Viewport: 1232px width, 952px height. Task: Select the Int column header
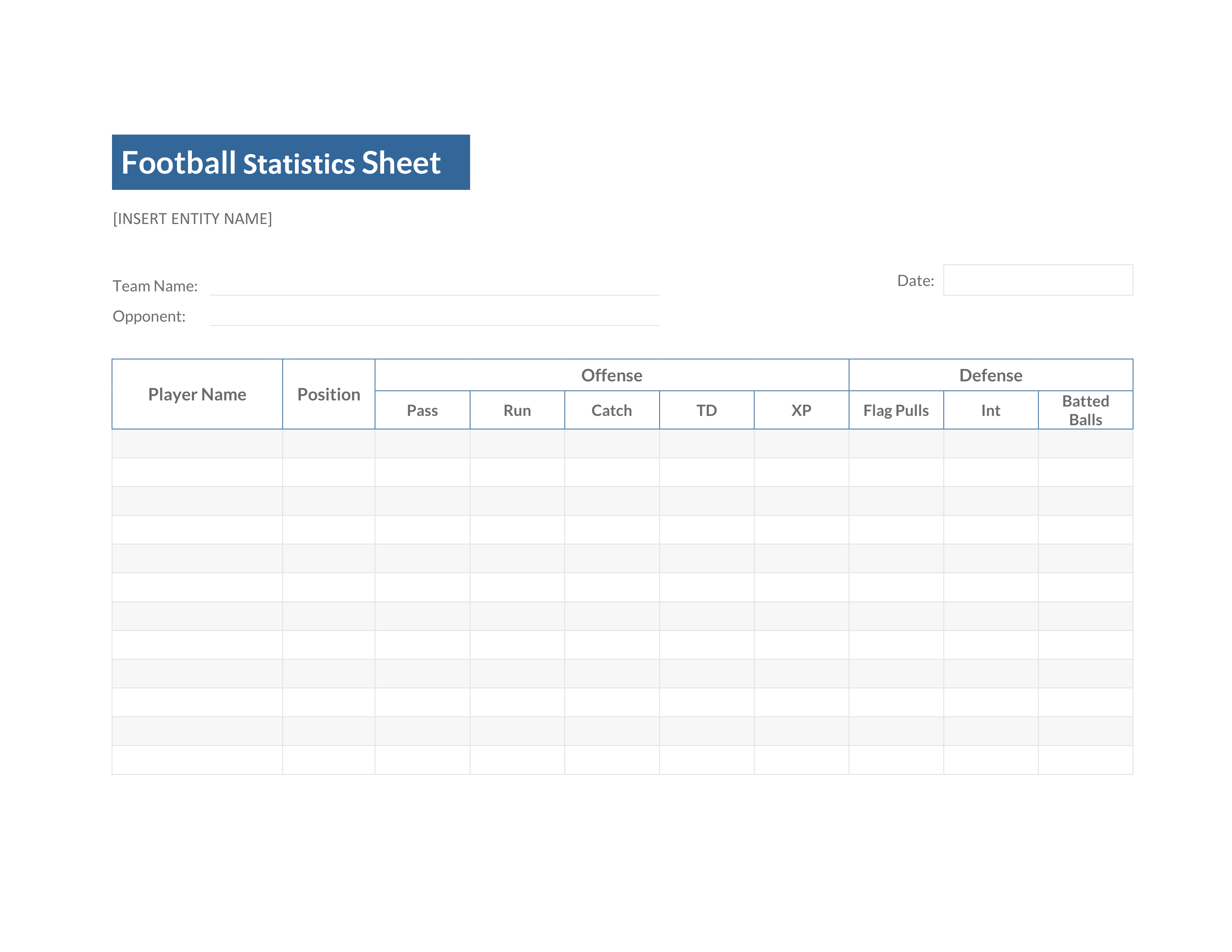991,410
